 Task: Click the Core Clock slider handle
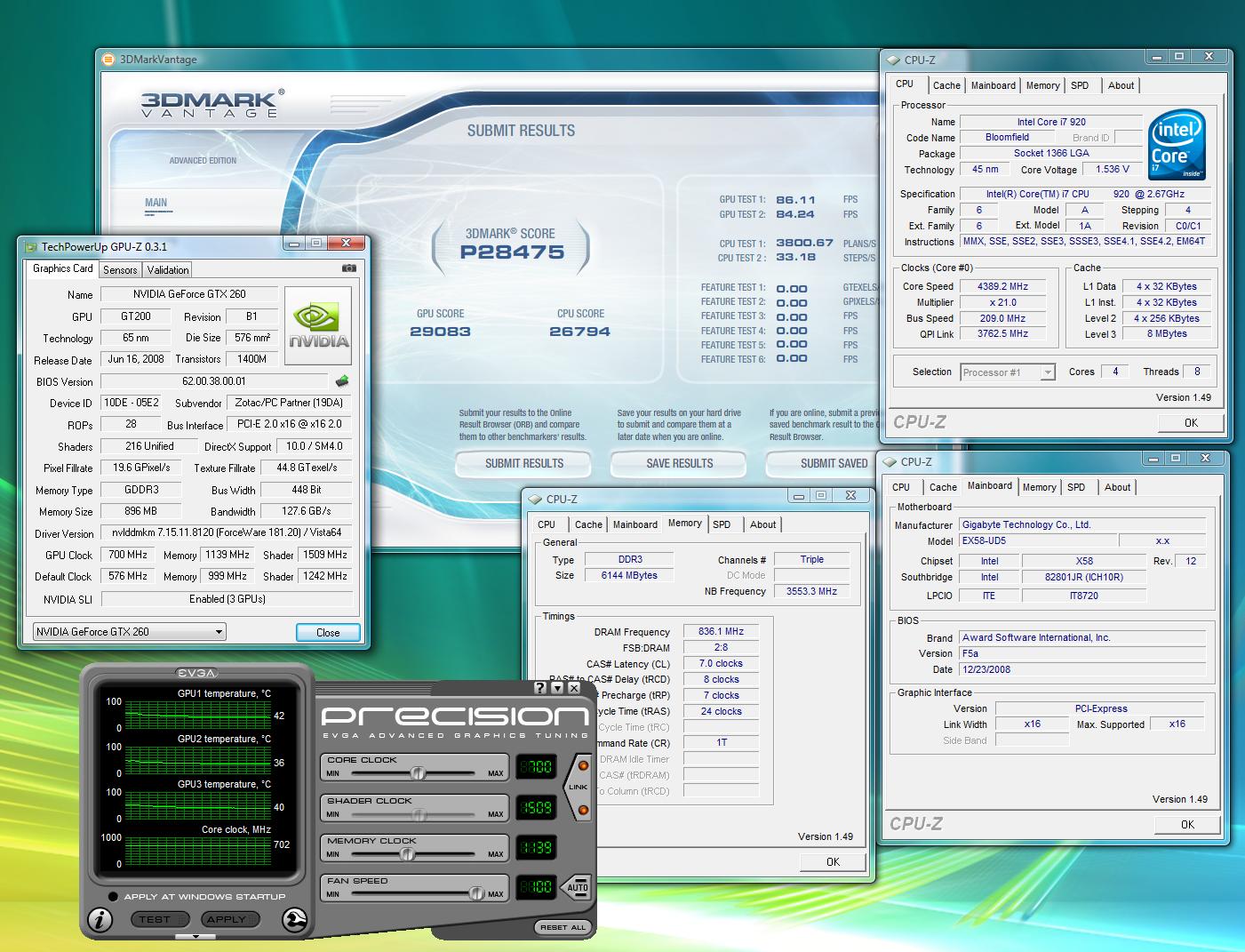(x=418, y=773)
